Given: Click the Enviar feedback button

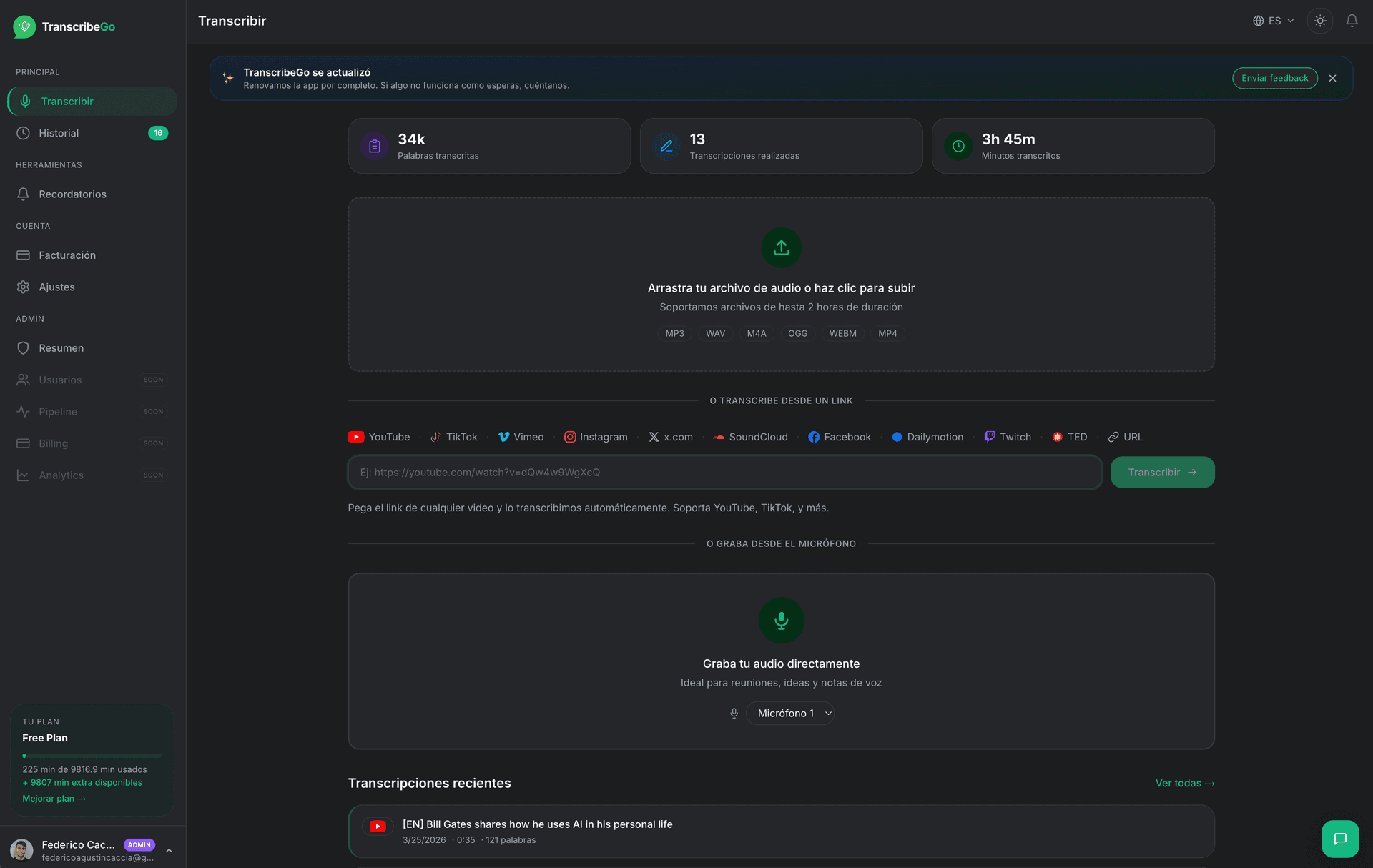Looking at the screenshot, I should pyautogui.click(x=1275, y=78).
